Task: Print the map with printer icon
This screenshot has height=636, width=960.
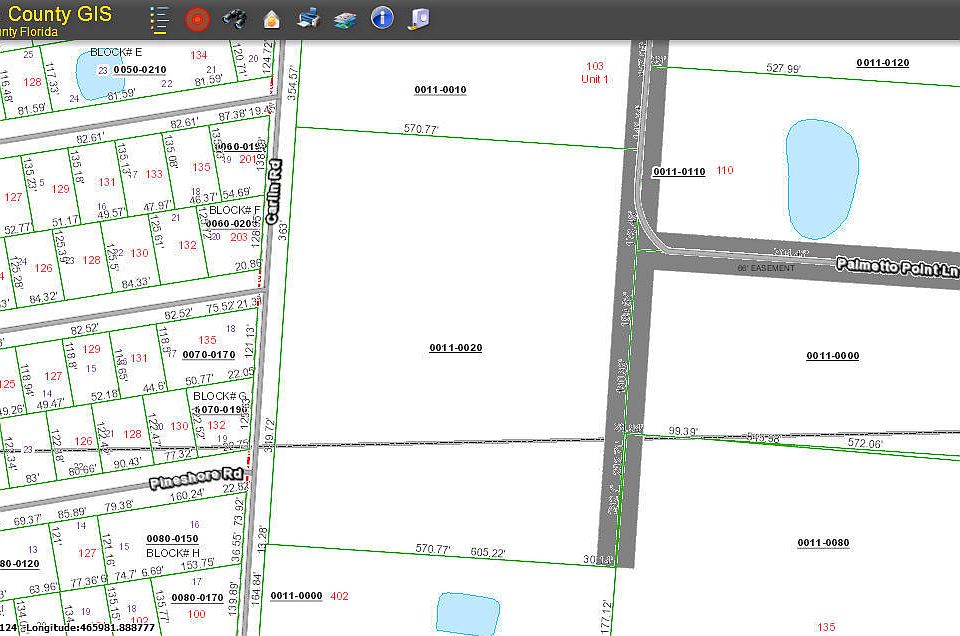Action: (308, 18)
